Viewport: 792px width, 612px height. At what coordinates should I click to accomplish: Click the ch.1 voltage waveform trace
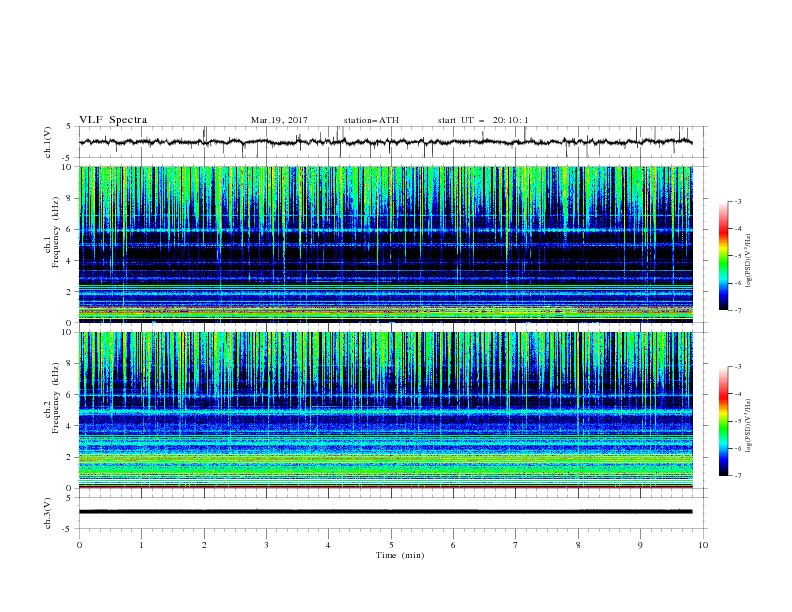tap(385, 142)
